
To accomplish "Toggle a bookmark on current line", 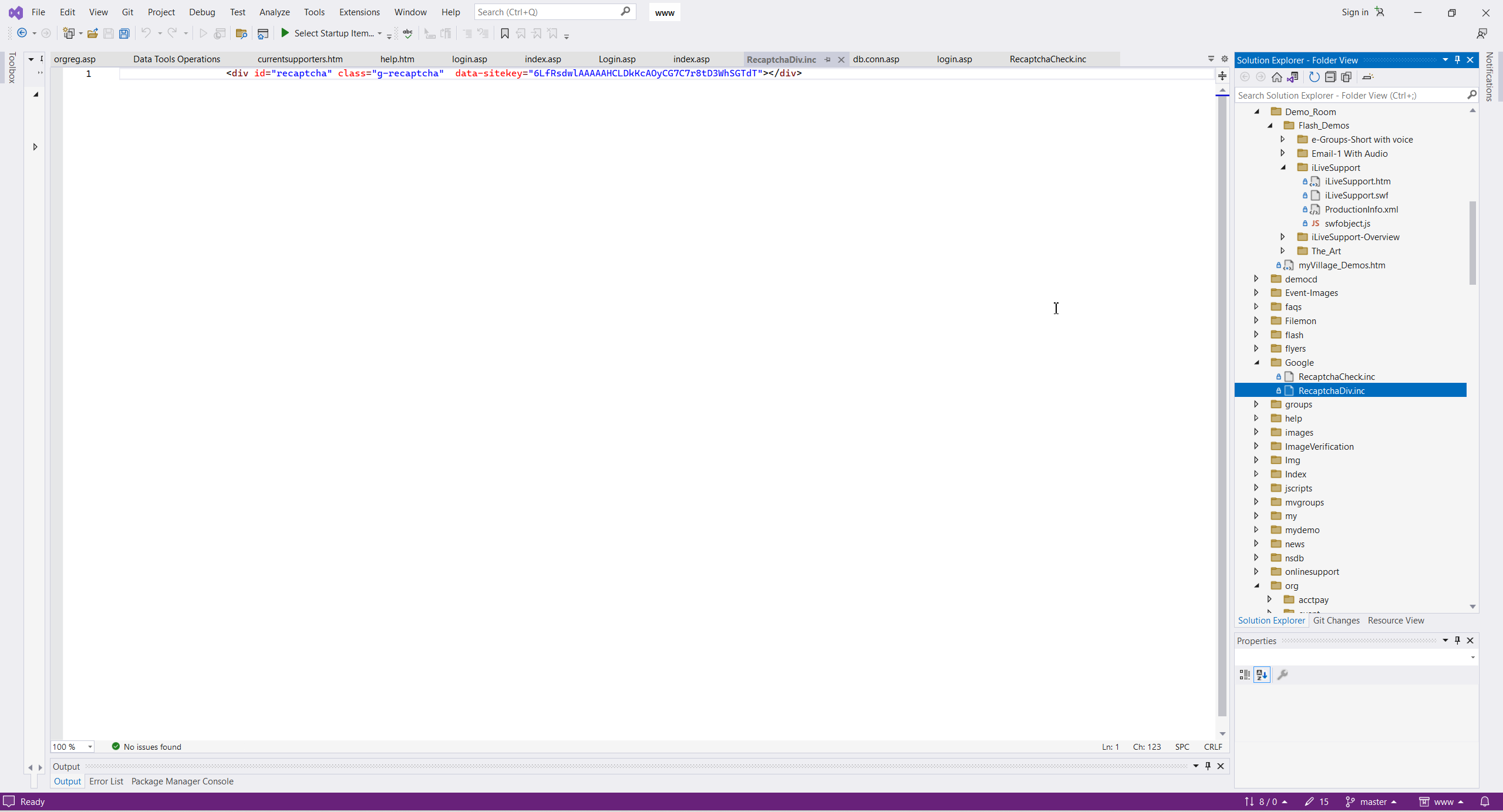I will coord(504,33).
